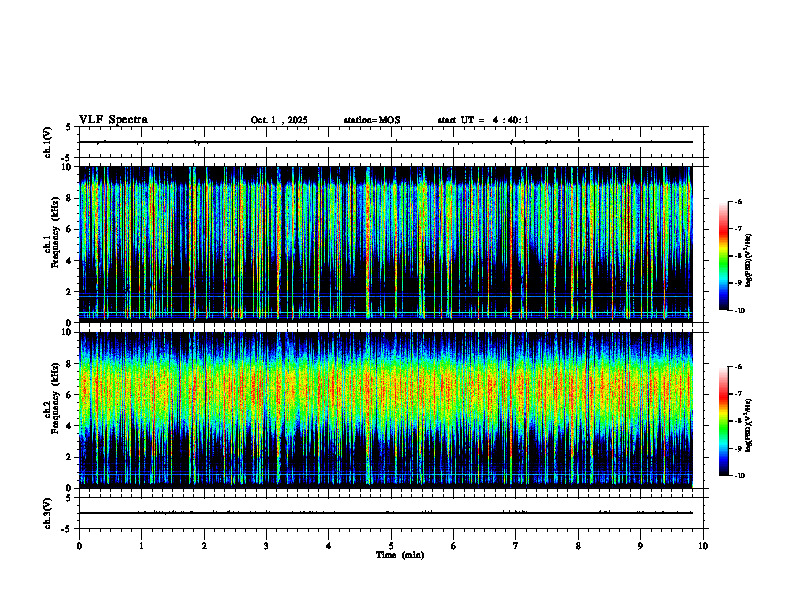
Task: Click the 'station=MOS' label
Action: [x=372, y=120]
